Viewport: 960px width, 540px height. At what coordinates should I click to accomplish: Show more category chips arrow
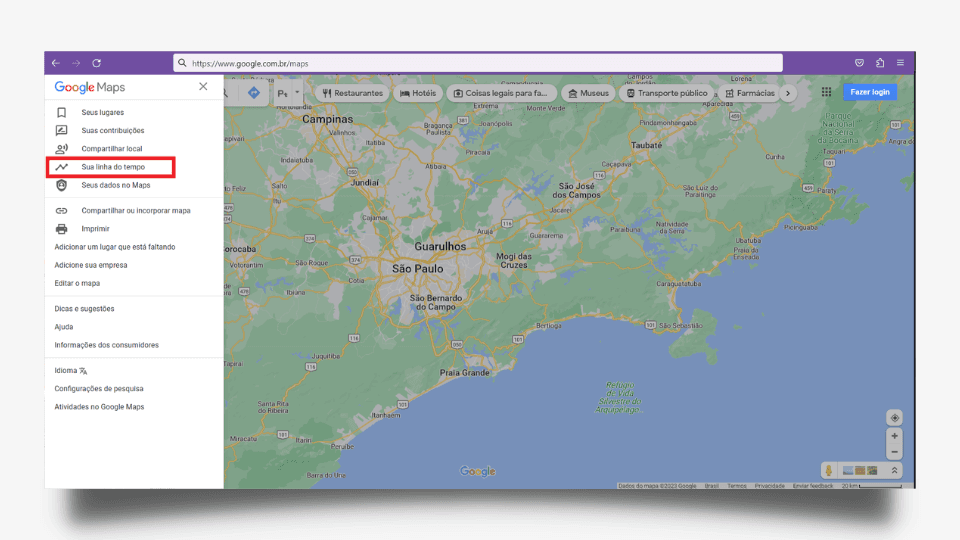coord(788,93)
